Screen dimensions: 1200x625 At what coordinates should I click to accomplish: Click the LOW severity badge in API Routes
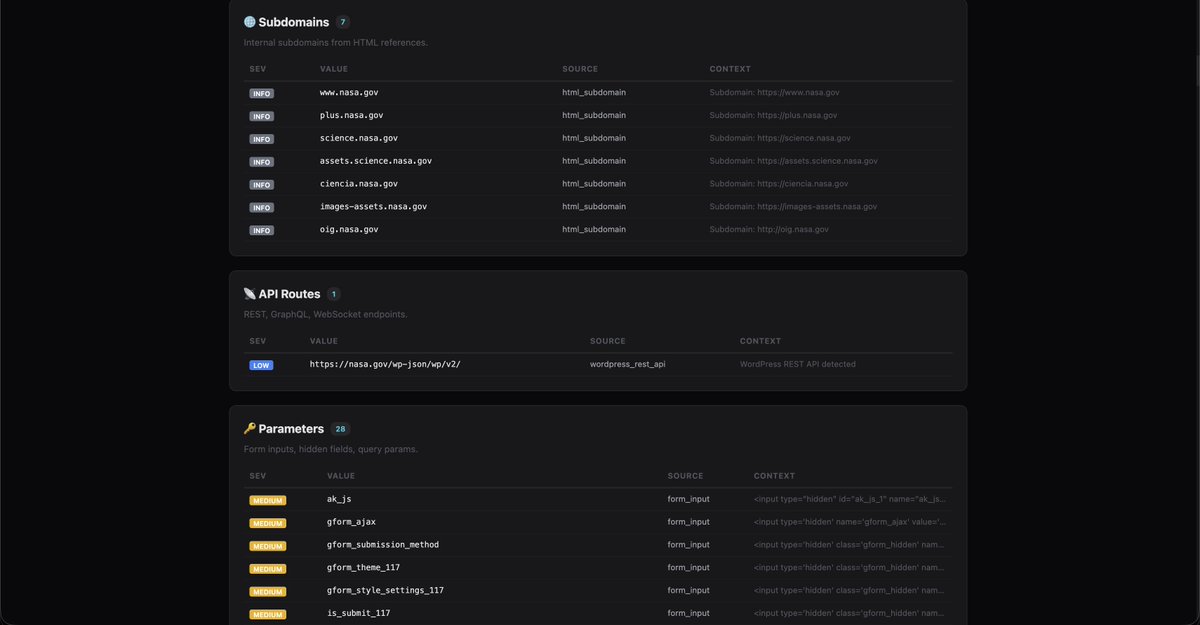261,365
